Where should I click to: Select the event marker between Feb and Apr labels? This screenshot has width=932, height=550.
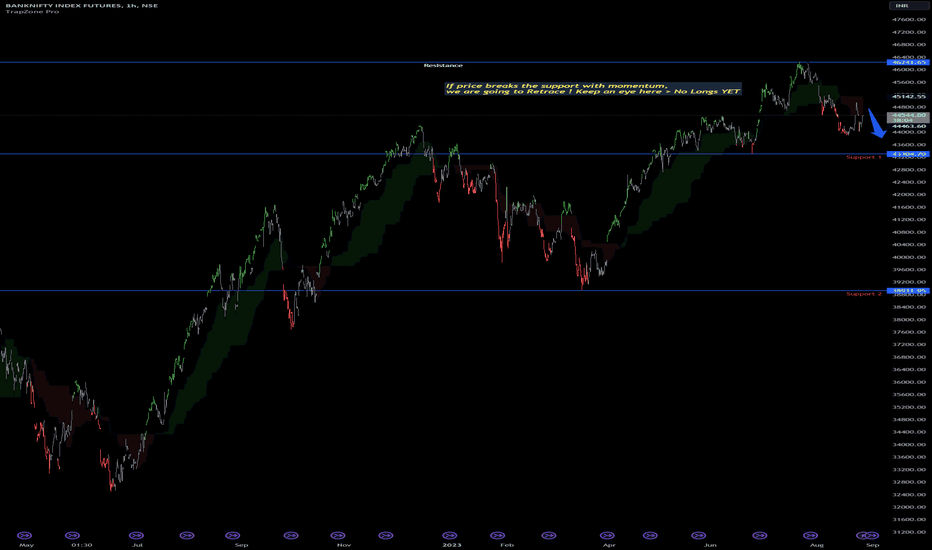point(549,535)
